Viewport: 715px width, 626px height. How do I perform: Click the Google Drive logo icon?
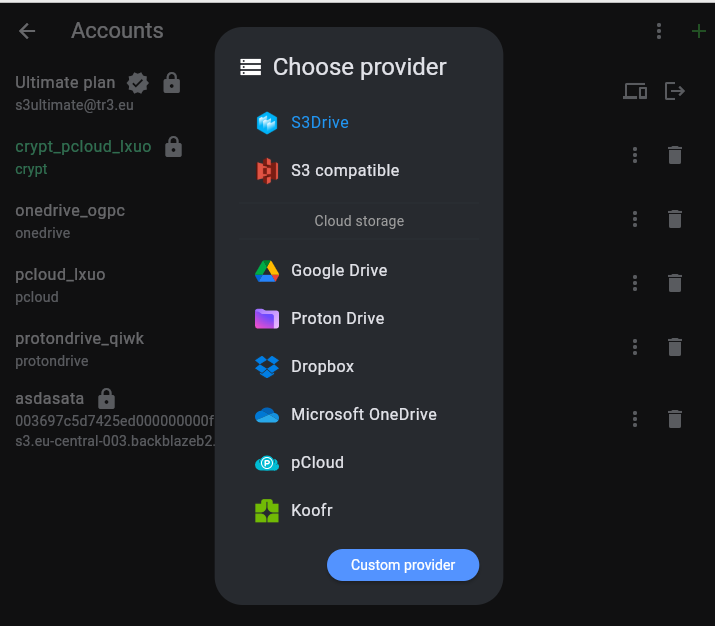coord(267,271)
